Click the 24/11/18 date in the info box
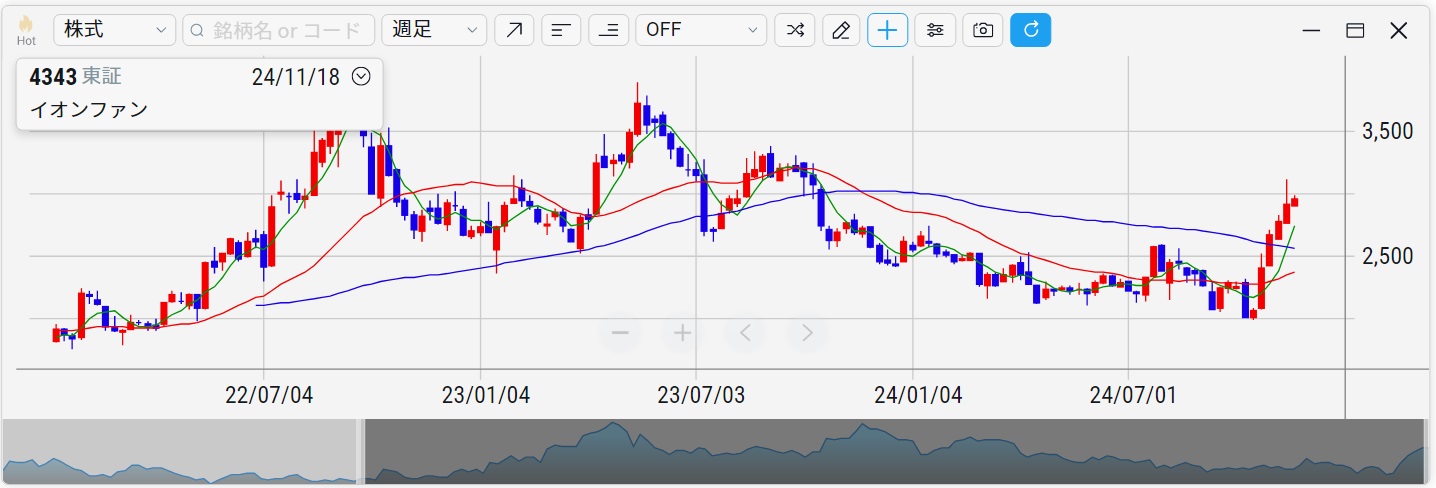 tap(296, 77)
